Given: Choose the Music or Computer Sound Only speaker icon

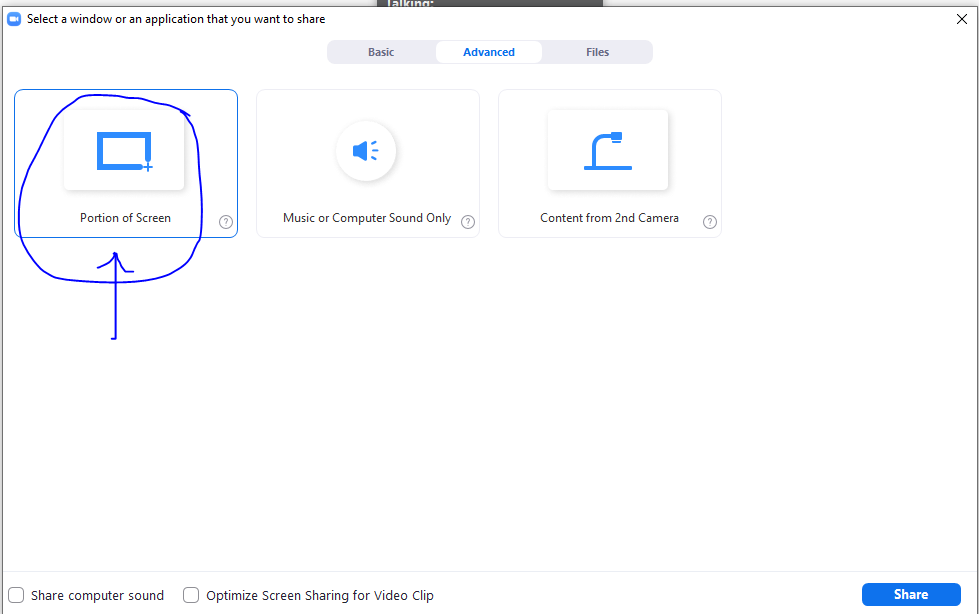Looking at the screenshot, I should click(x=366, y=151).
